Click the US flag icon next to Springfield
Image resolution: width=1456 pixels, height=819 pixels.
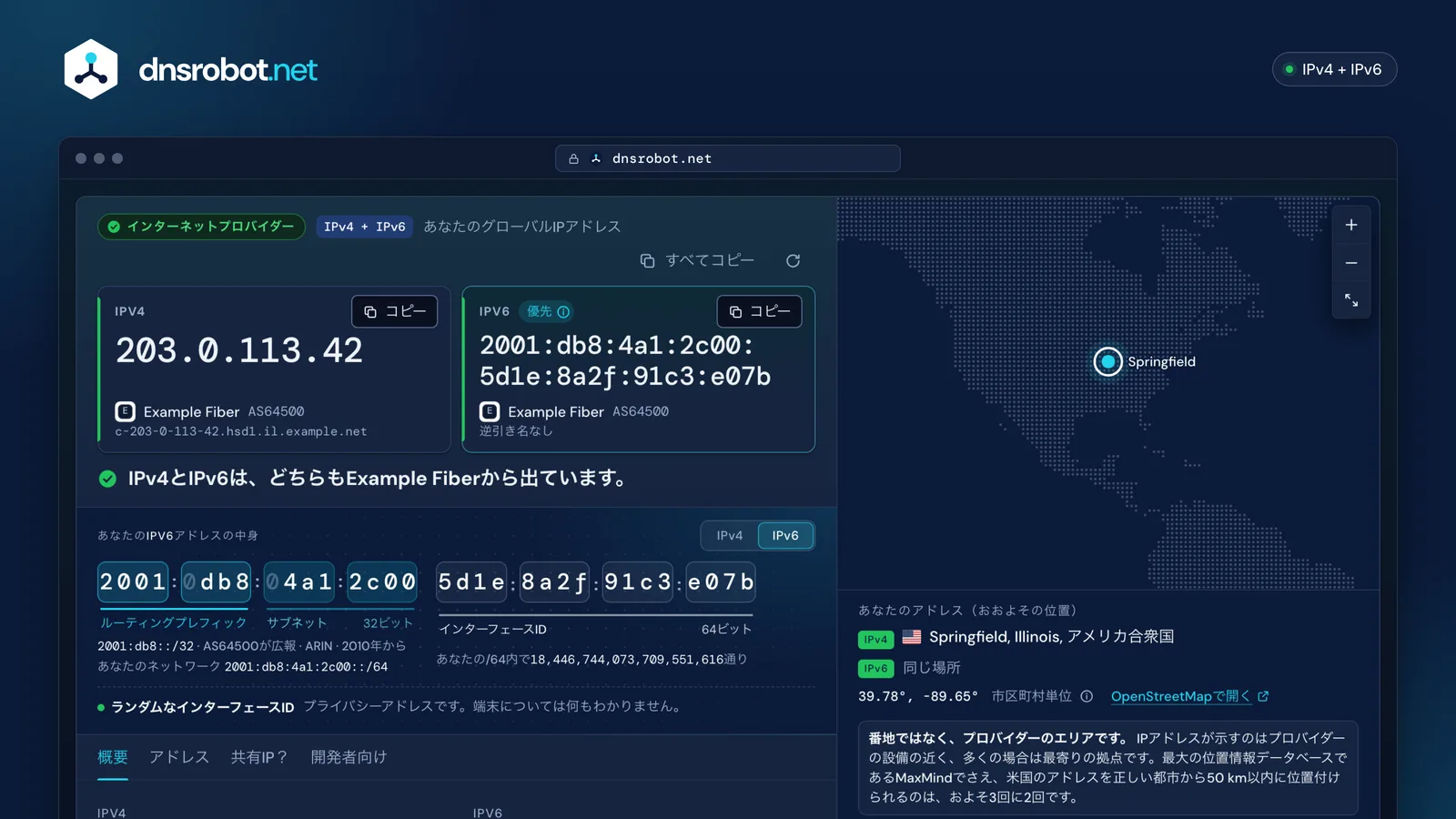click(911, 637)
